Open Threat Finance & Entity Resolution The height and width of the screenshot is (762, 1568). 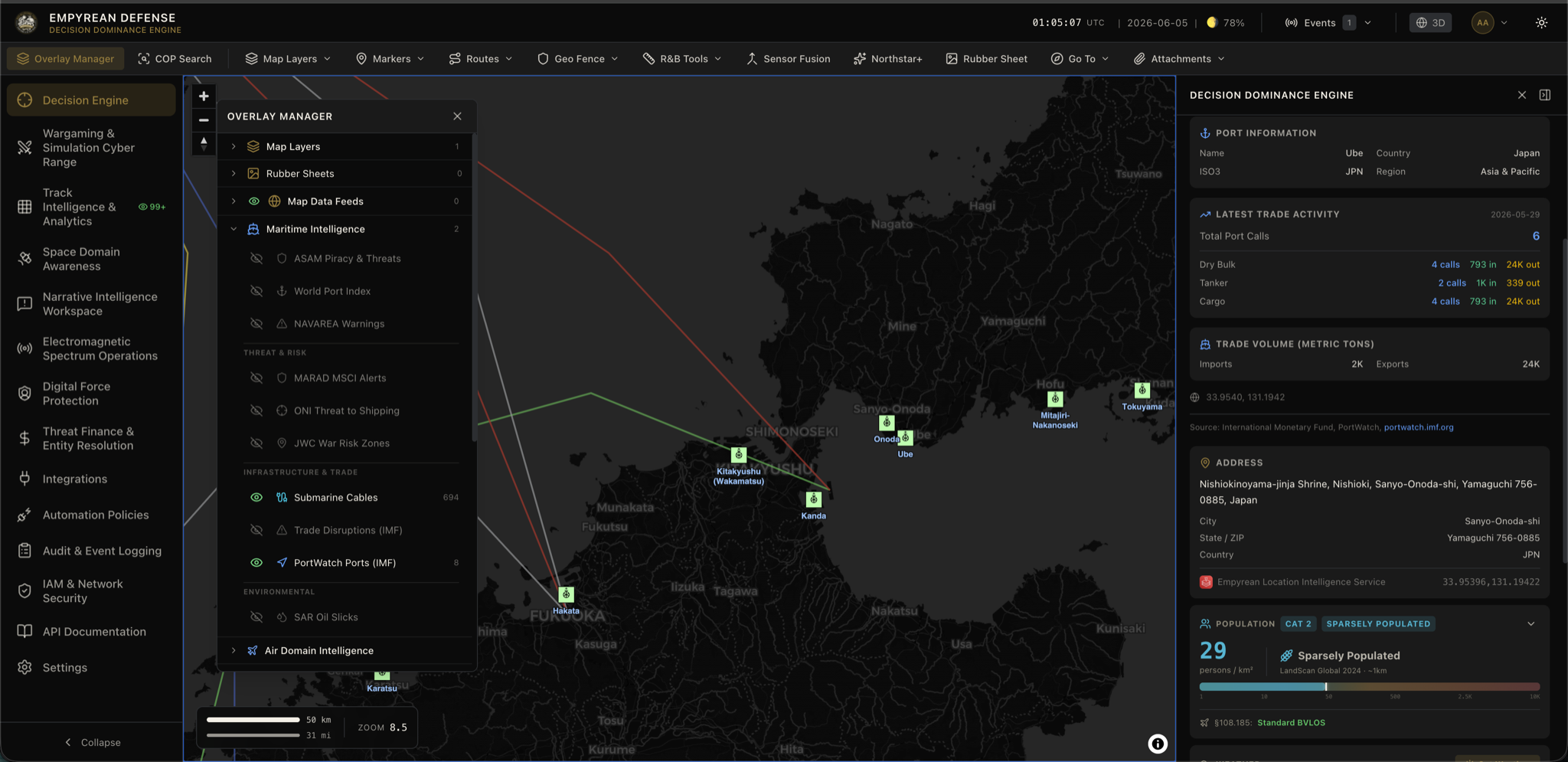[x=90, y=438]
